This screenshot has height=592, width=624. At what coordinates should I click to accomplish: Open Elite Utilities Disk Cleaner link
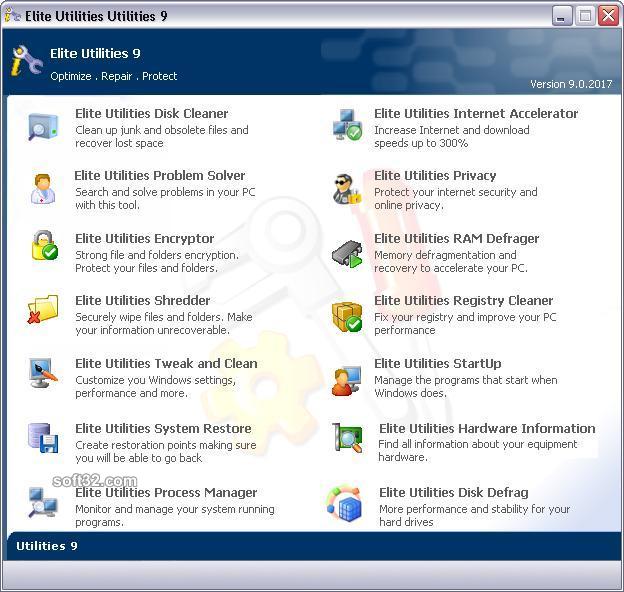pos(152,113)
